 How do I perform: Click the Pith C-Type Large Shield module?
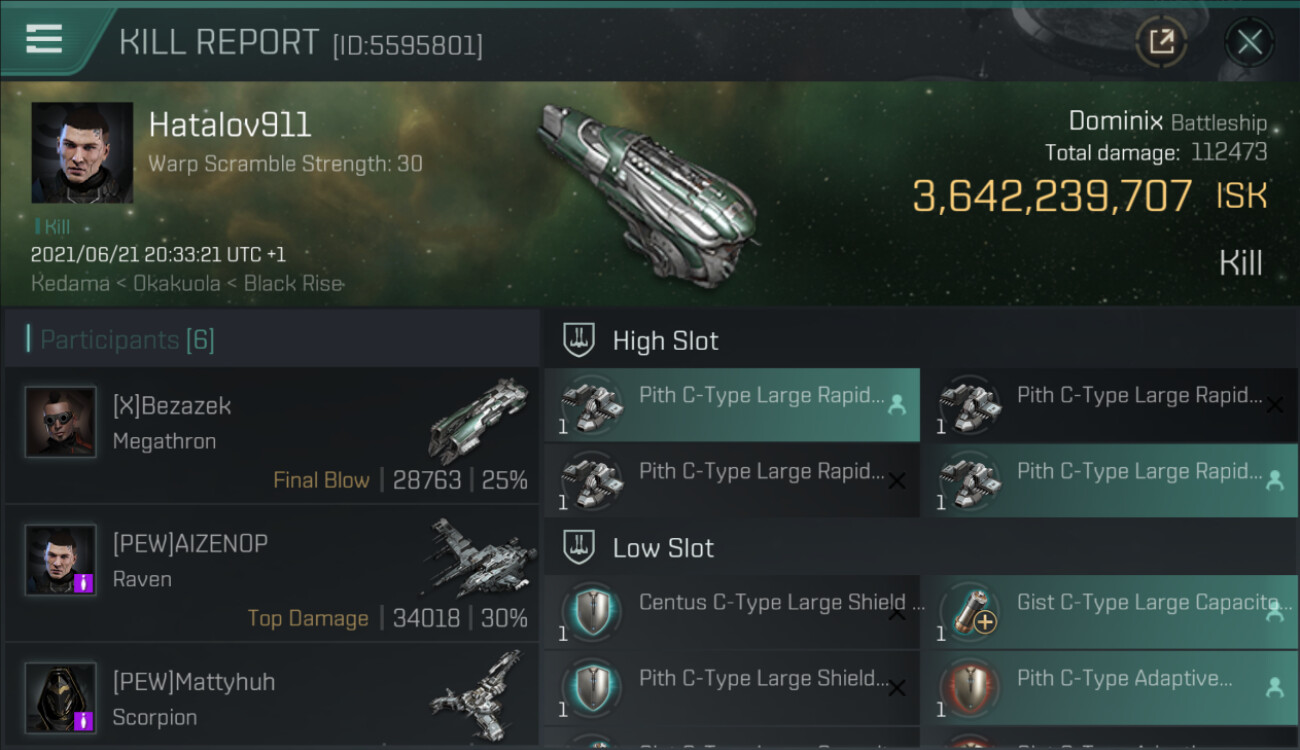[731, 688]
